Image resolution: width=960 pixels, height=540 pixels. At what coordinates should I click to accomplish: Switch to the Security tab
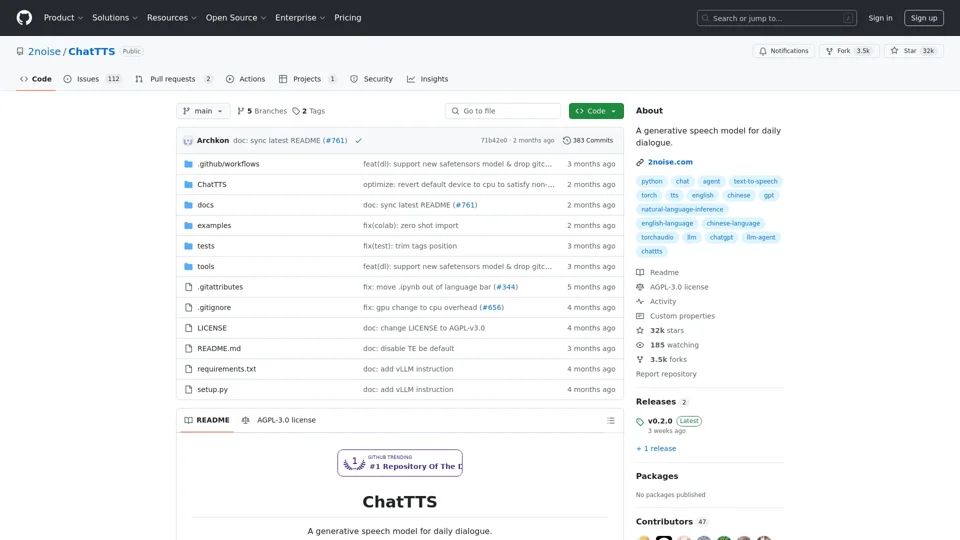371,79
